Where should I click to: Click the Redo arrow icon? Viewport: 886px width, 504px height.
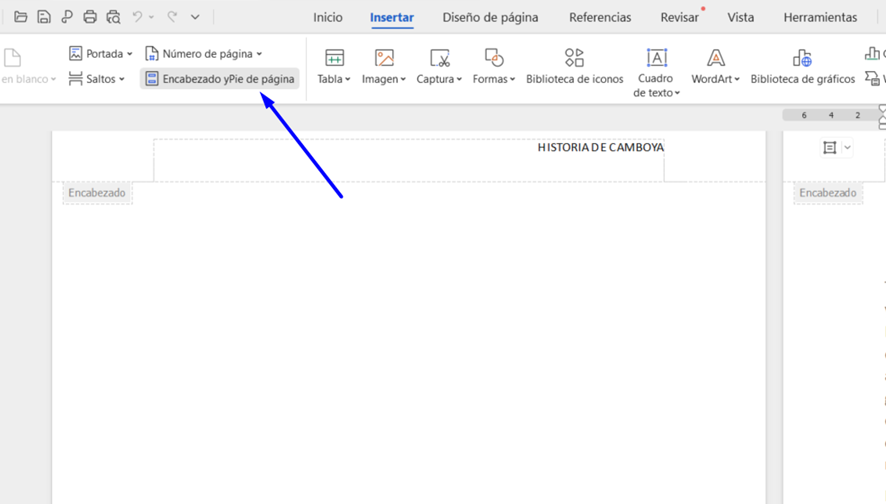click(172, 17)
